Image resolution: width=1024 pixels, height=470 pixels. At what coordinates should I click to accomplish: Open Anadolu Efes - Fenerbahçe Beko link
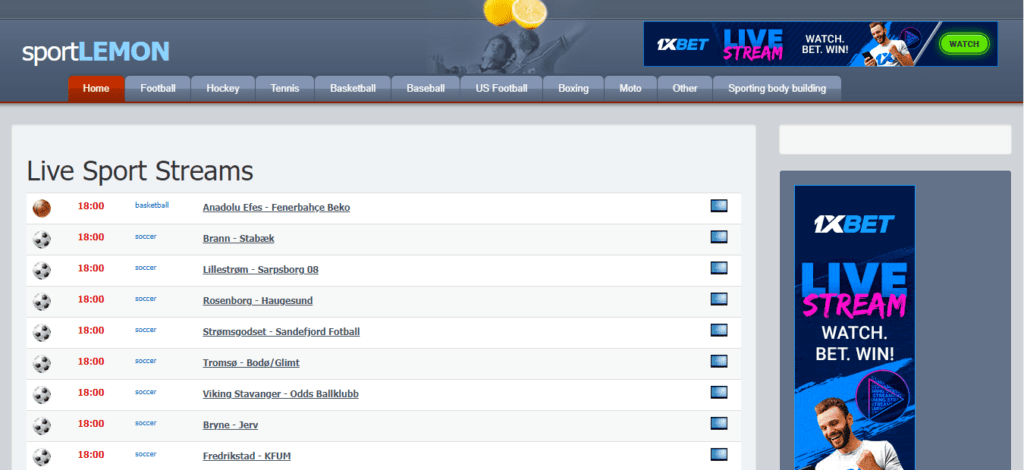tap(276, 208)
